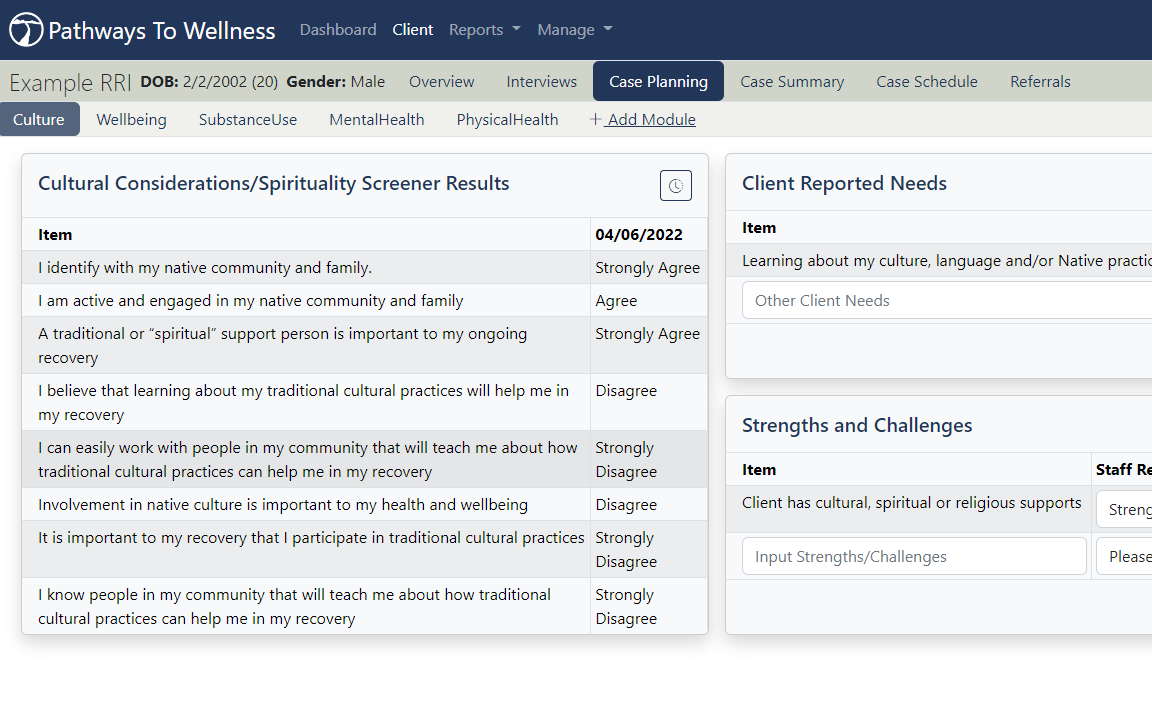
Task: Open the MentalHealth module tab
Action: coord(377,120)
